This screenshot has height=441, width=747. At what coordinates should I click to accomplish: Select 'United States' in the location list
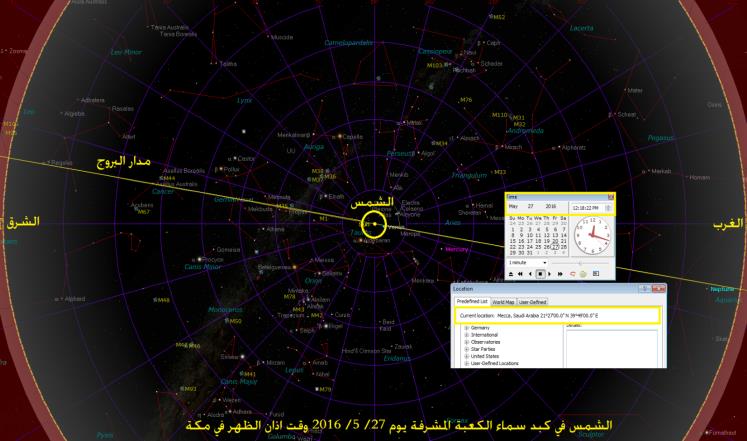485,356
